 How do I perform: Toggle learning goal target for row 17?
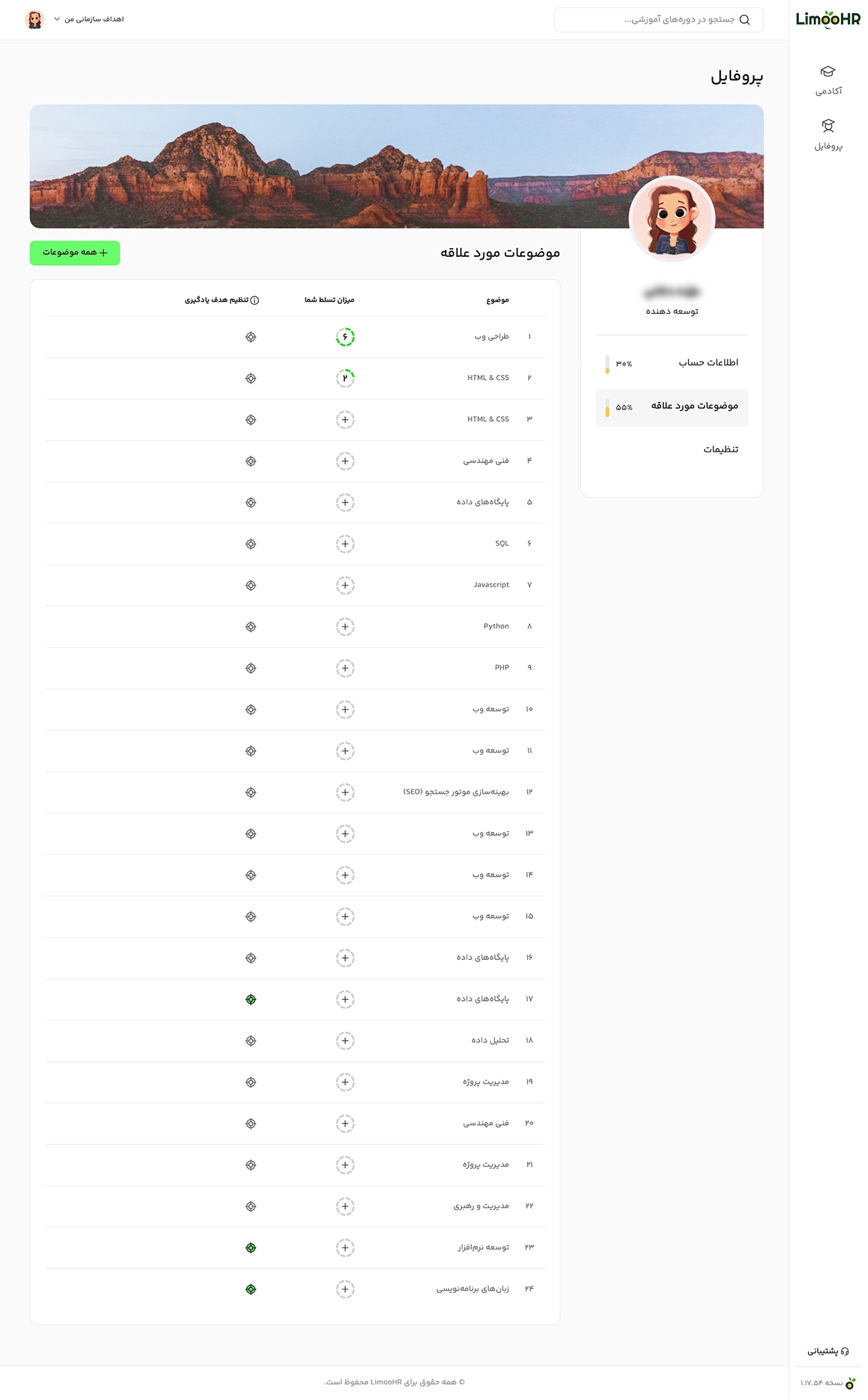[251, 999]
